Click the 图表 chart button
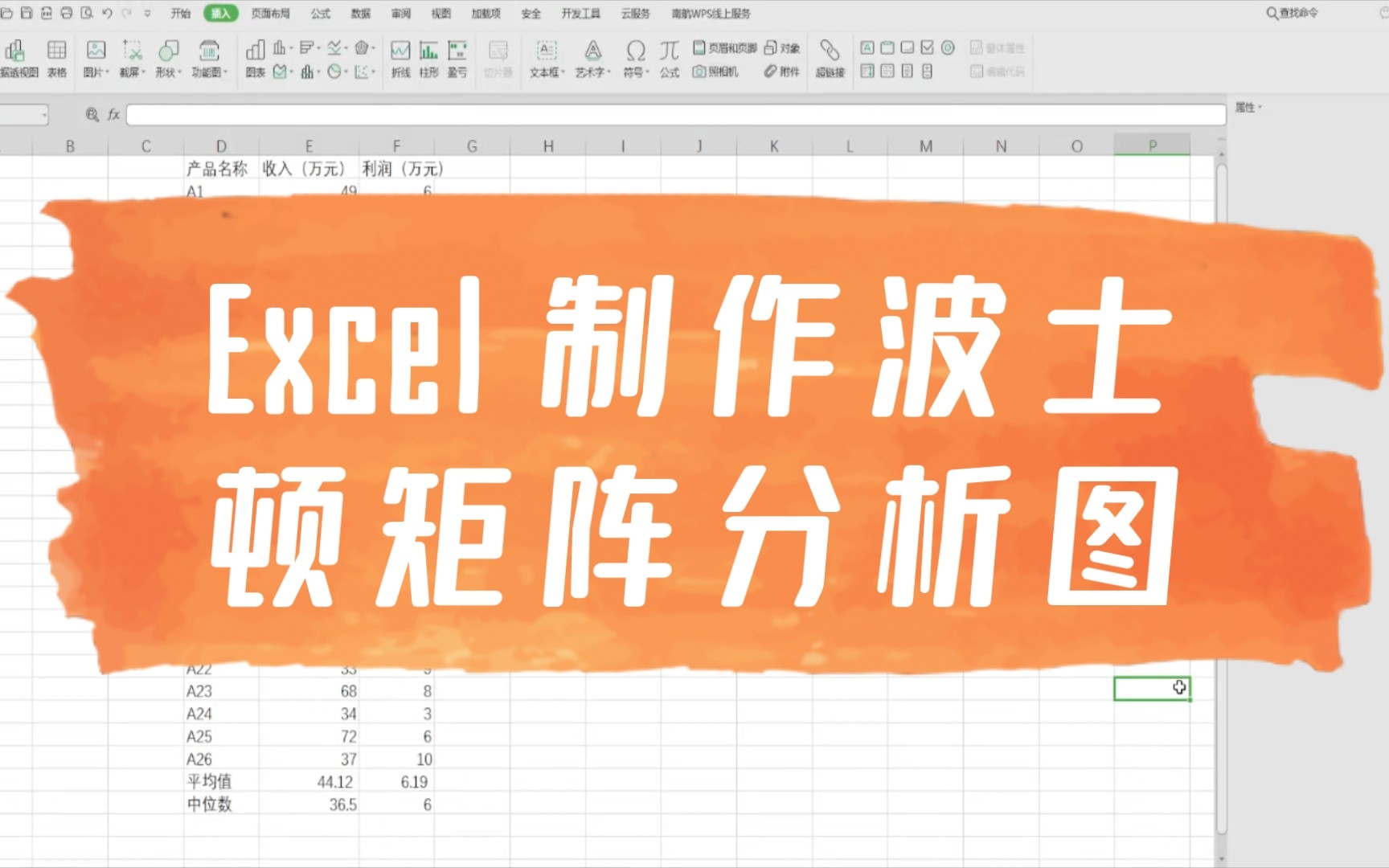Image resolution: width=1389 pixels, height=868 pixels. (256, 59)
